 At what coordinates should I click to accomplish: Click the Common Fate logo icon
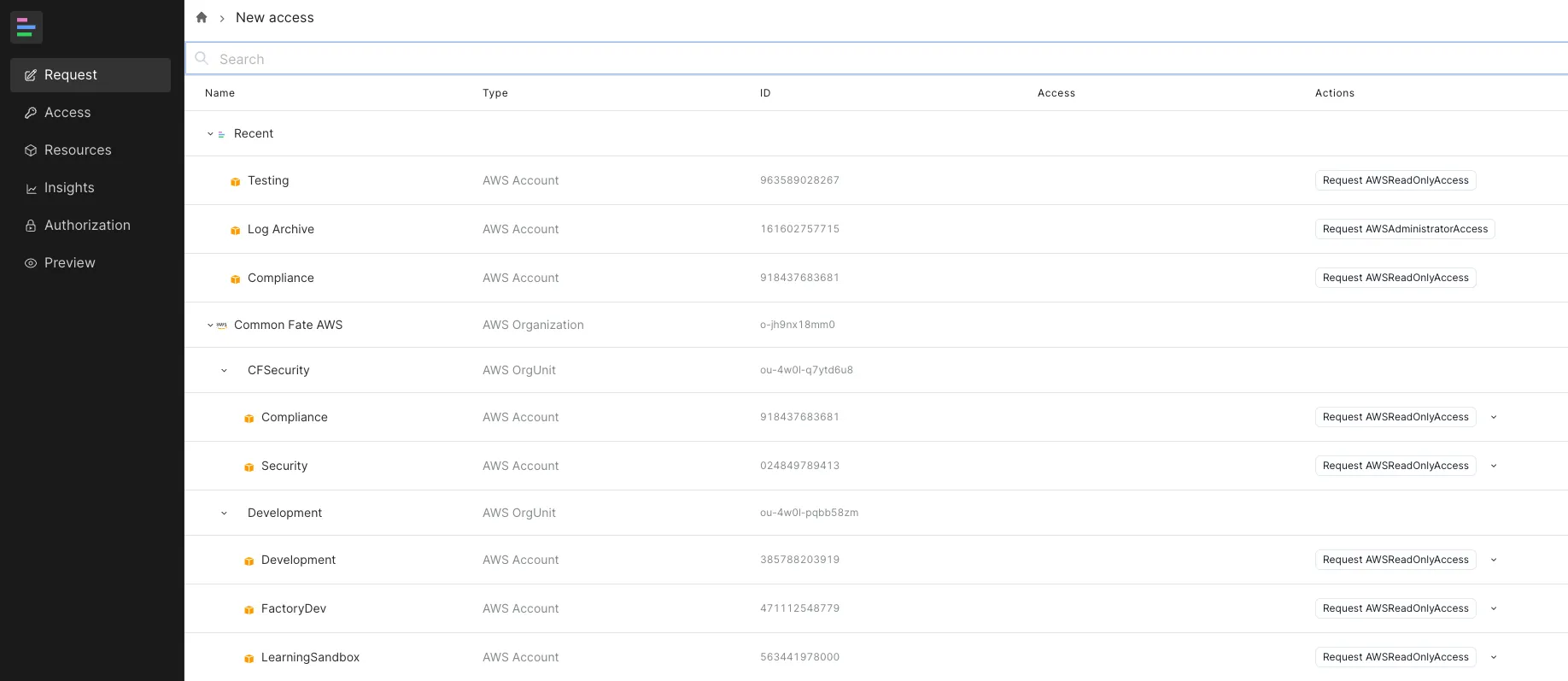coord(26,27)
